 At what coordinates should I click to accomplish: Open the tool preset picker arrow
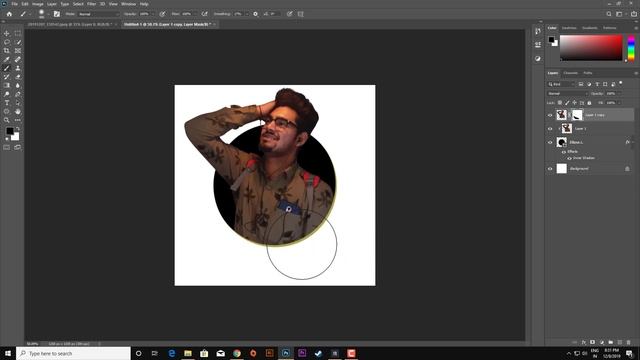(x=30, y=14)
